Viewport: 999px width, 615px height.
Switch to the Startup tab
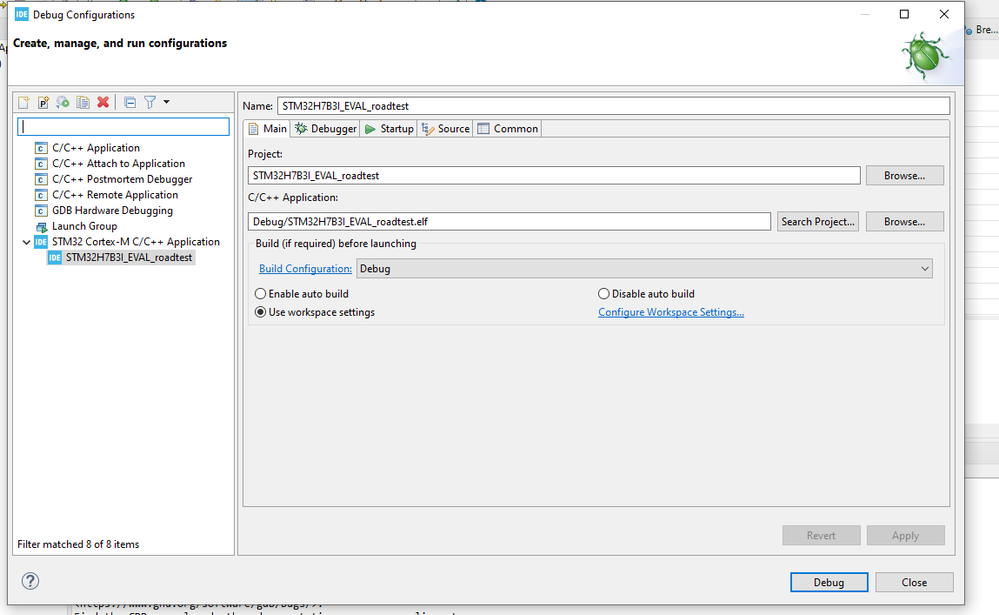(x=389, y=129)
